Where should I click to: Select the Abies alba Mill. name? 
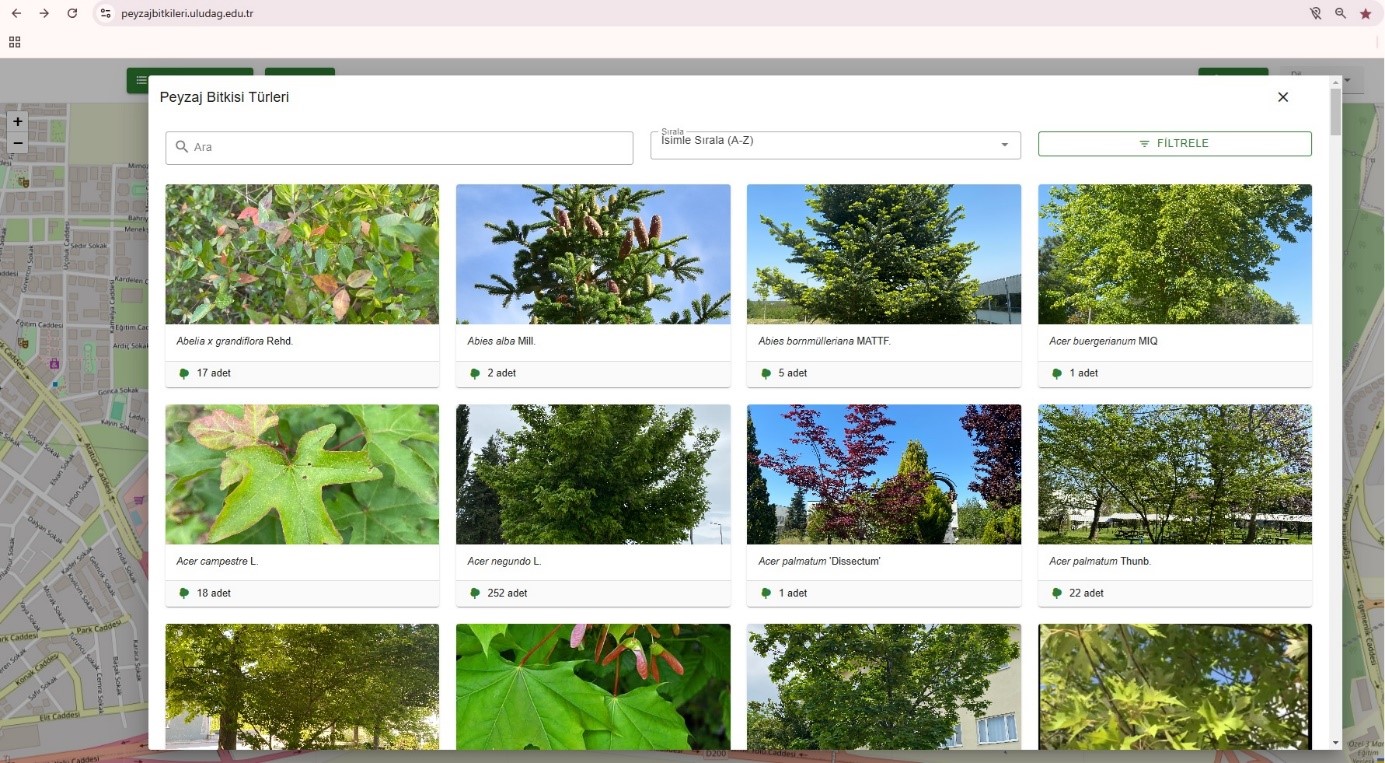point(501,341)
